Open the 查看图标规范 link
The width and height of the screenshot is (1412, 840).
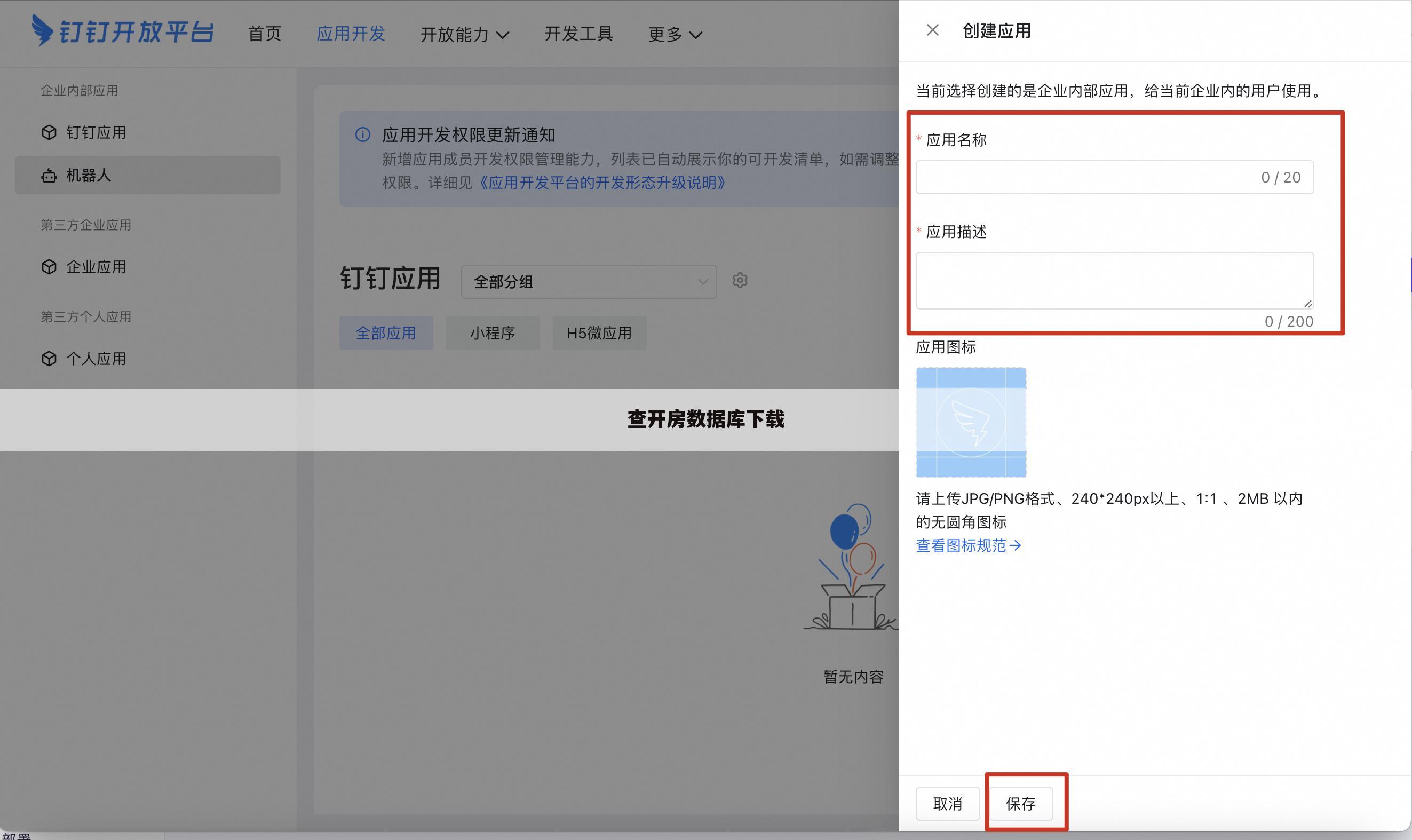tap(969, 545)
